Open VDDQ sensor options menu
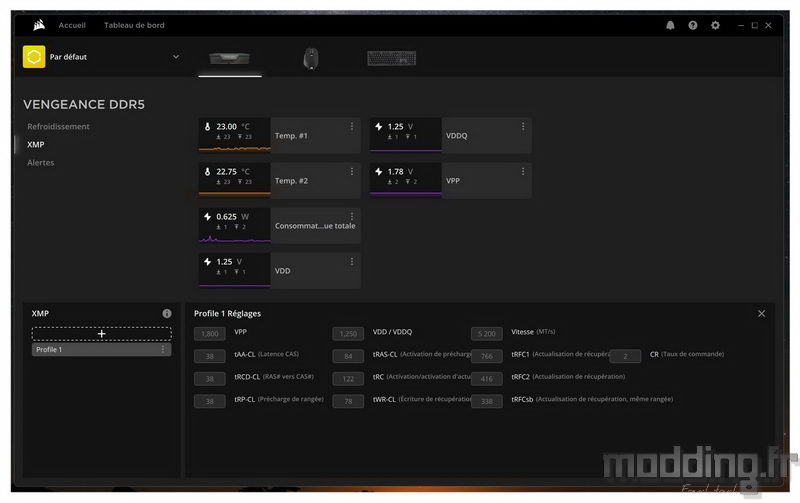This screenshot has width=800, height=503. pos(523,126)
